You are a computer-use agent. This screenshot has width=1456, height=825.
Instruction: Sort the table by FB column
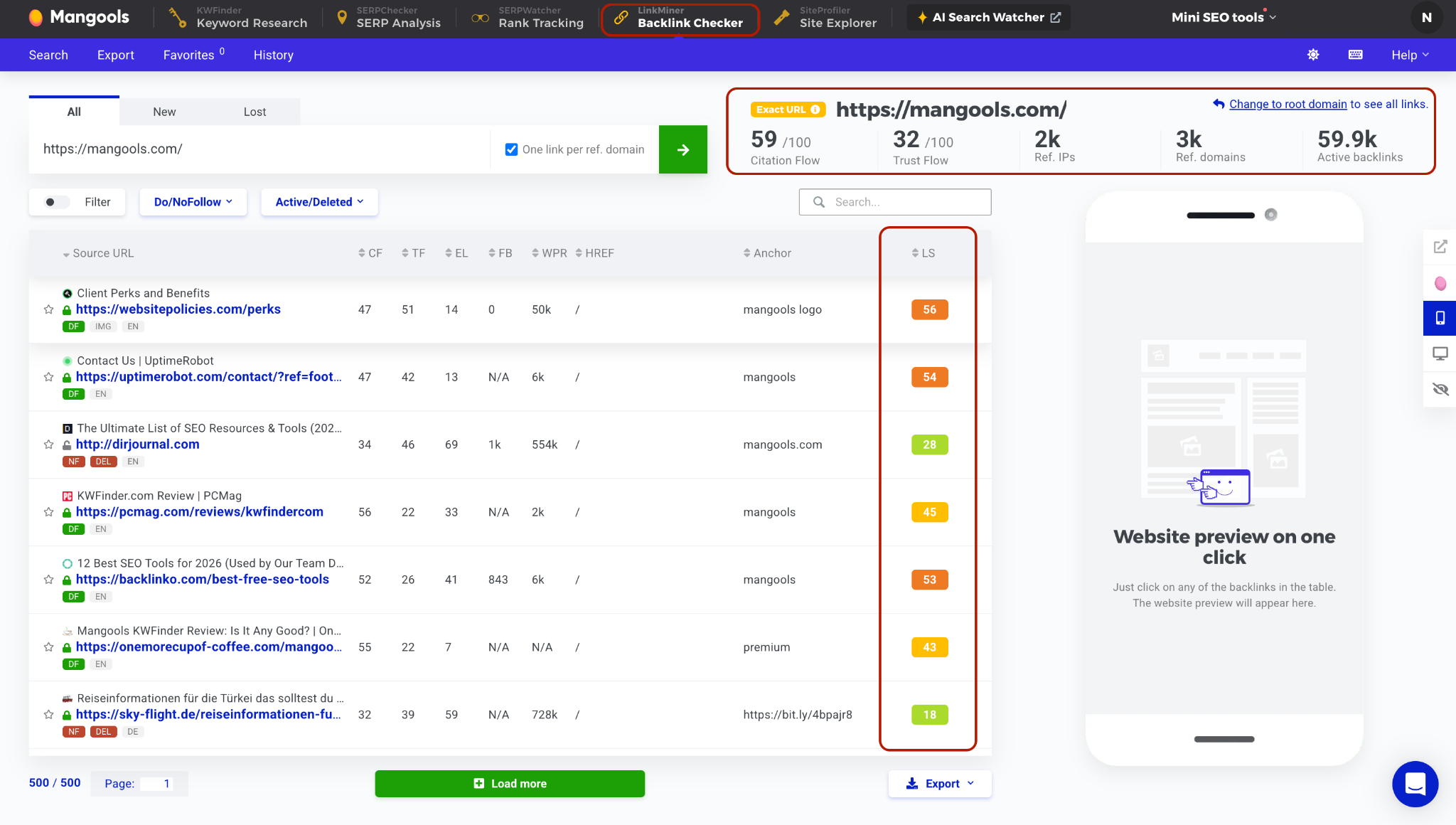(x=500, y=253)
